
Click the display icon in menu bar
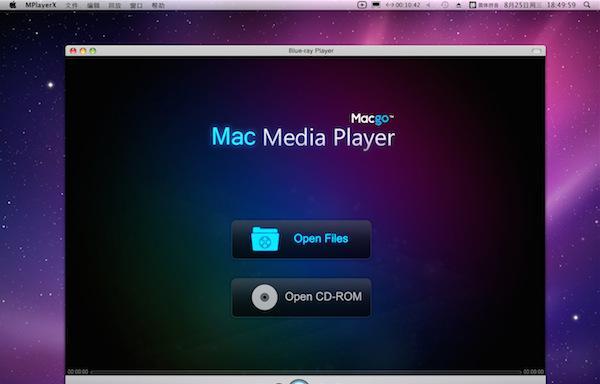376,5
